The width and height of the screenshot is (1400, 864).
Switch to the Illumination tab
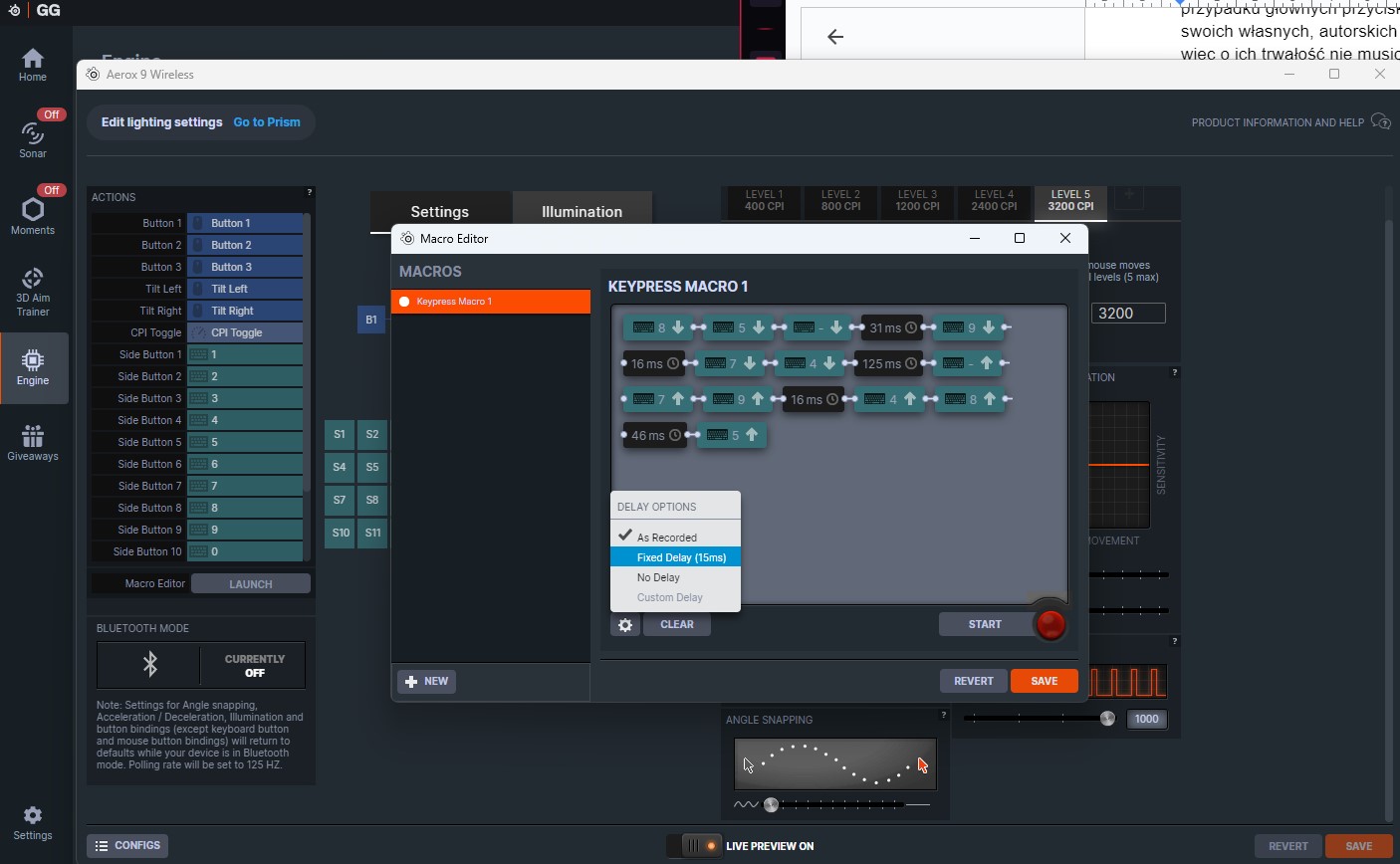[582, 212]
